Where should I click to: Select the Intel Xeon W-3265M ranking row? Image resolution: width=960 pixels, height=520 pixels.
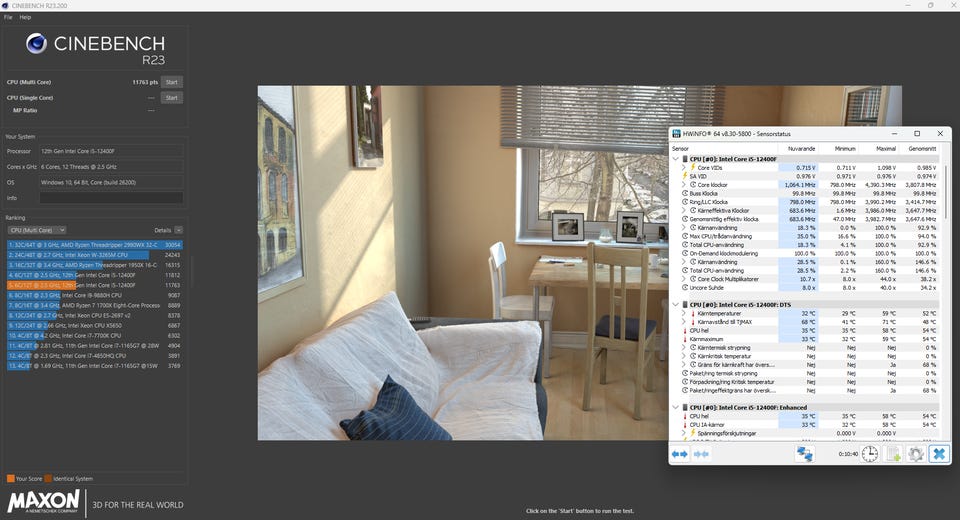point(94,255)
